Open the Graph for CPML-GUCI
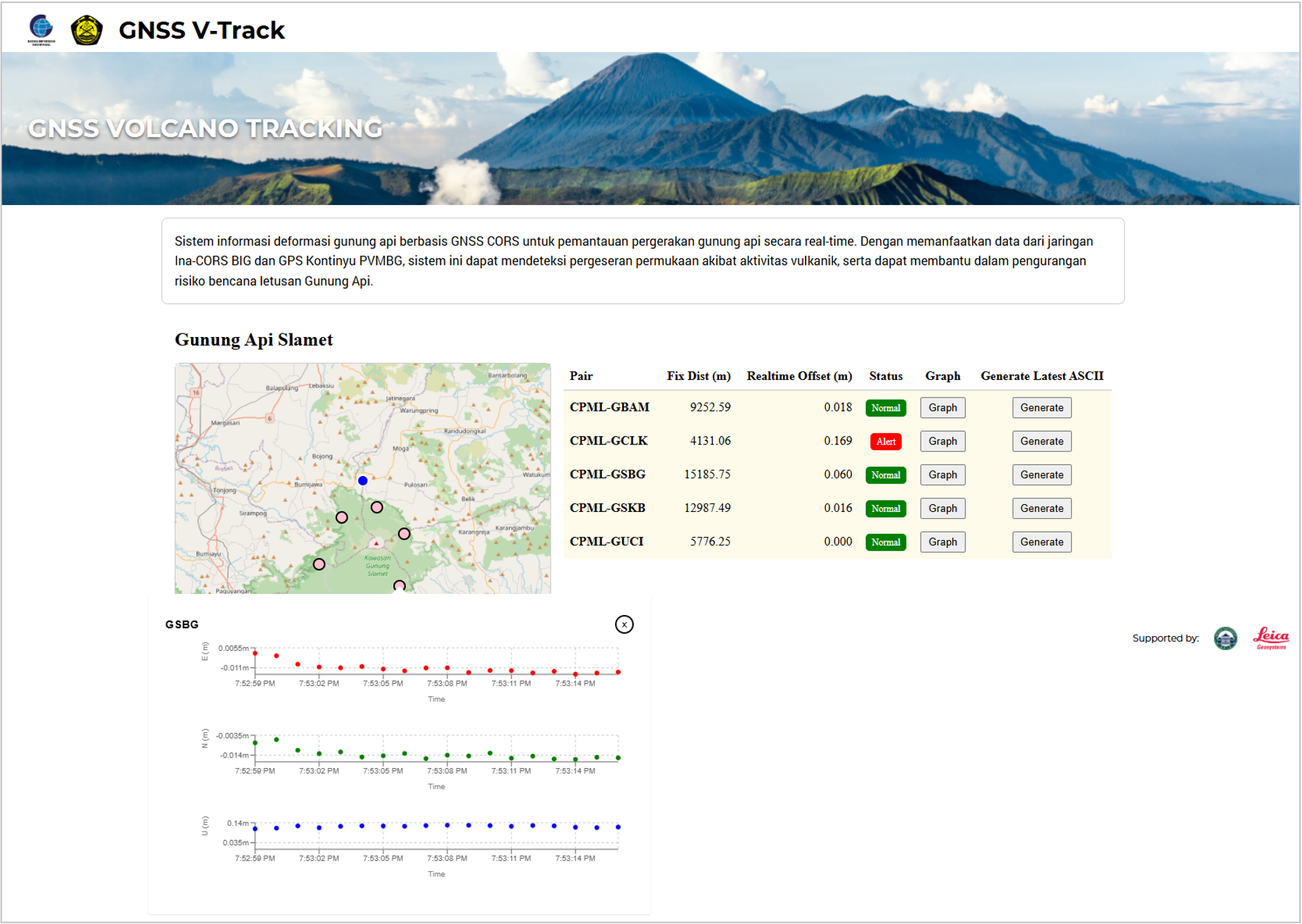 [942, 542]
